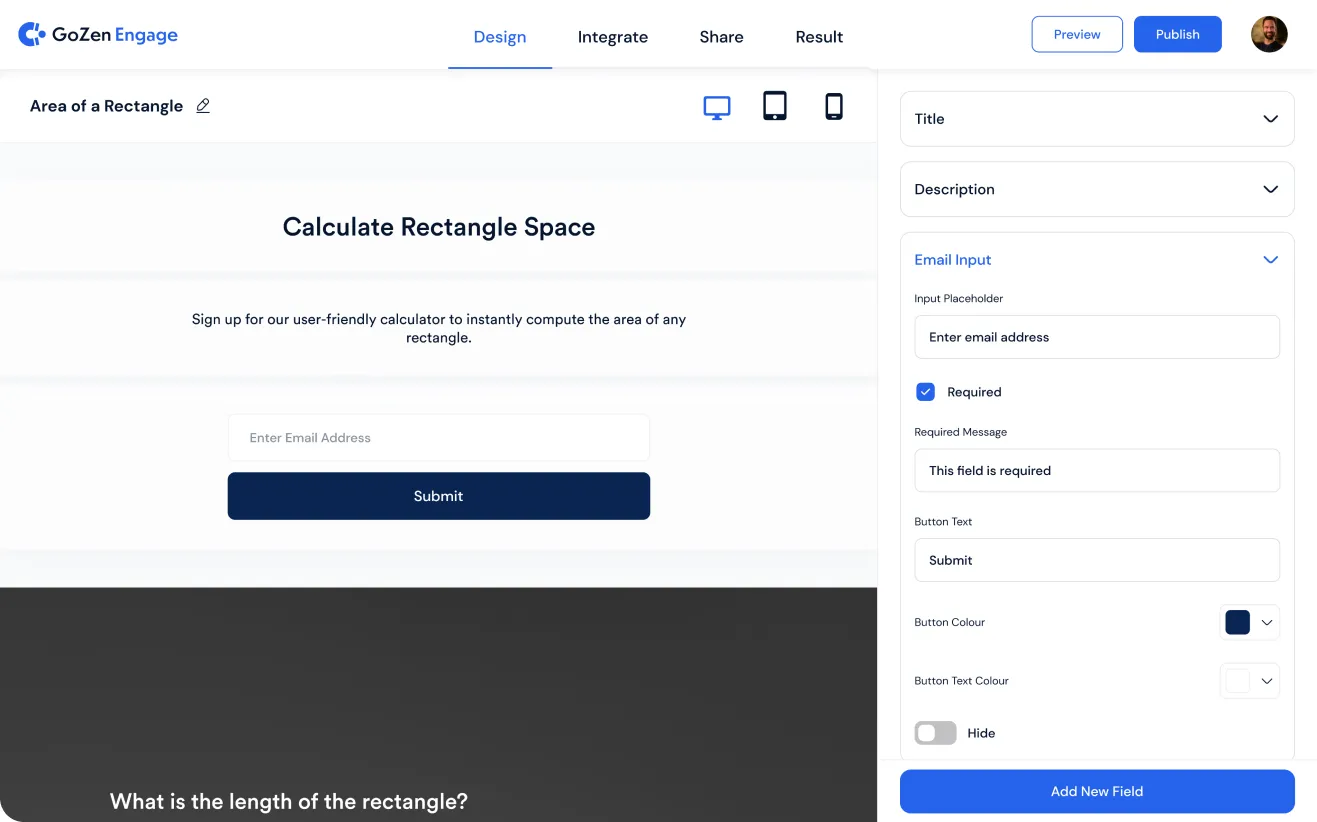Open the Share tab
Screen dimensions: 1317x822
[721, 37]
